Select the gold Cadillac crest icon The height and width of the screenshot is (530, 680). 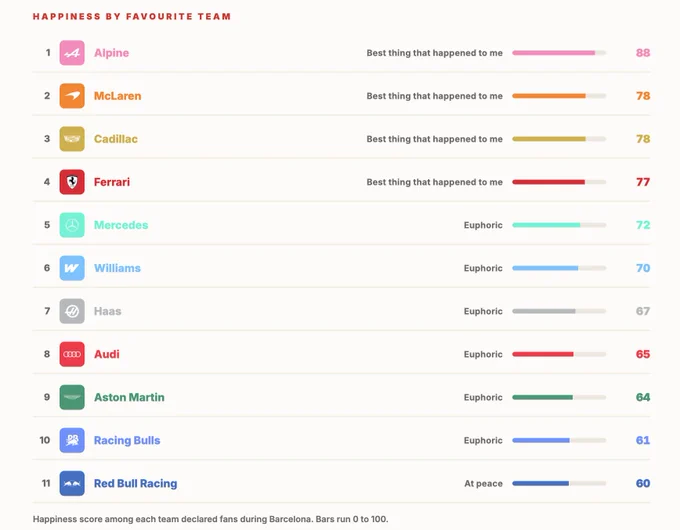click(x=72, y=139)
